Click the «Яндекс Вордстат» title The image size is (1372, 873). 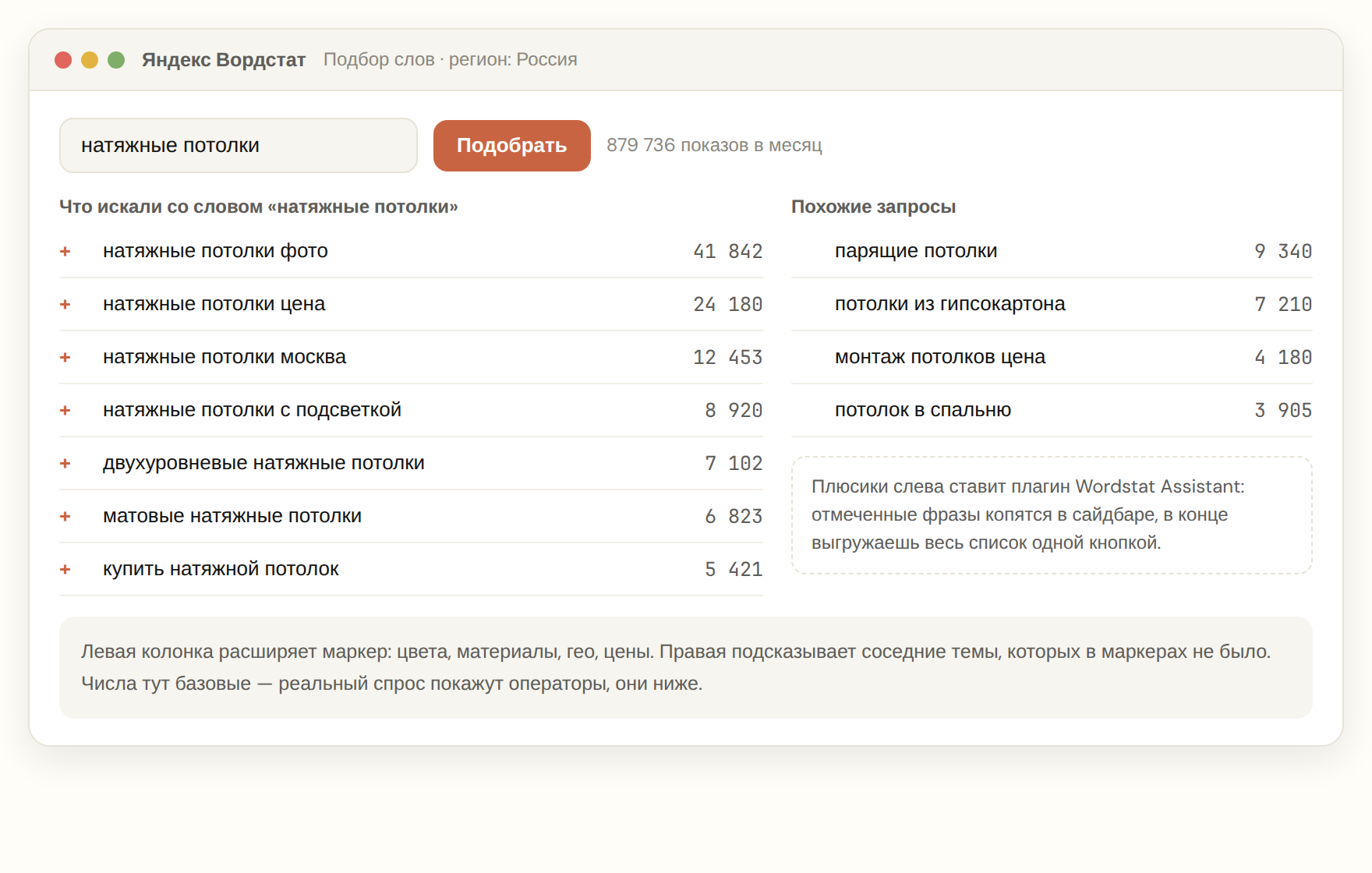pyautogui.click(x=224, y=60)
